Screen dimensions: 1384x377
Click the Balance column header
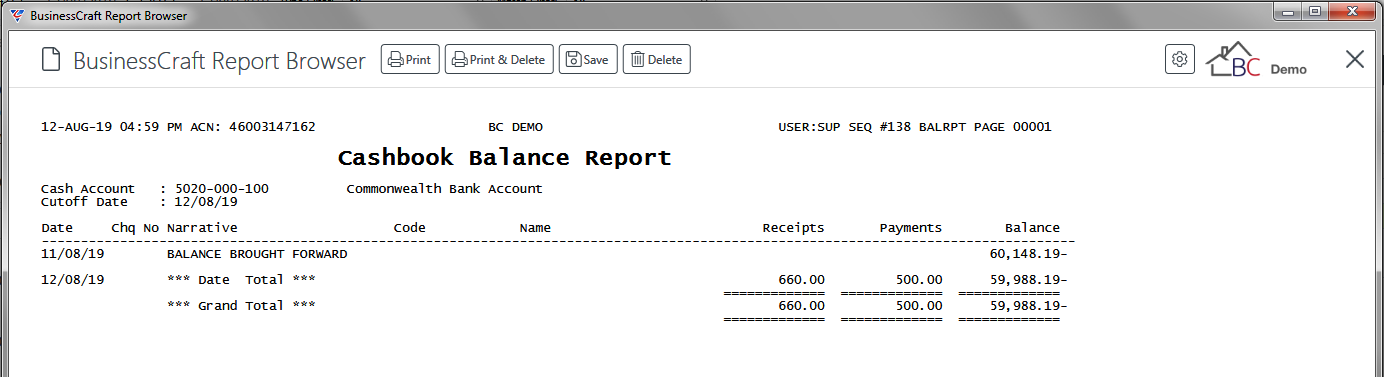click(x=1032, y=228)
